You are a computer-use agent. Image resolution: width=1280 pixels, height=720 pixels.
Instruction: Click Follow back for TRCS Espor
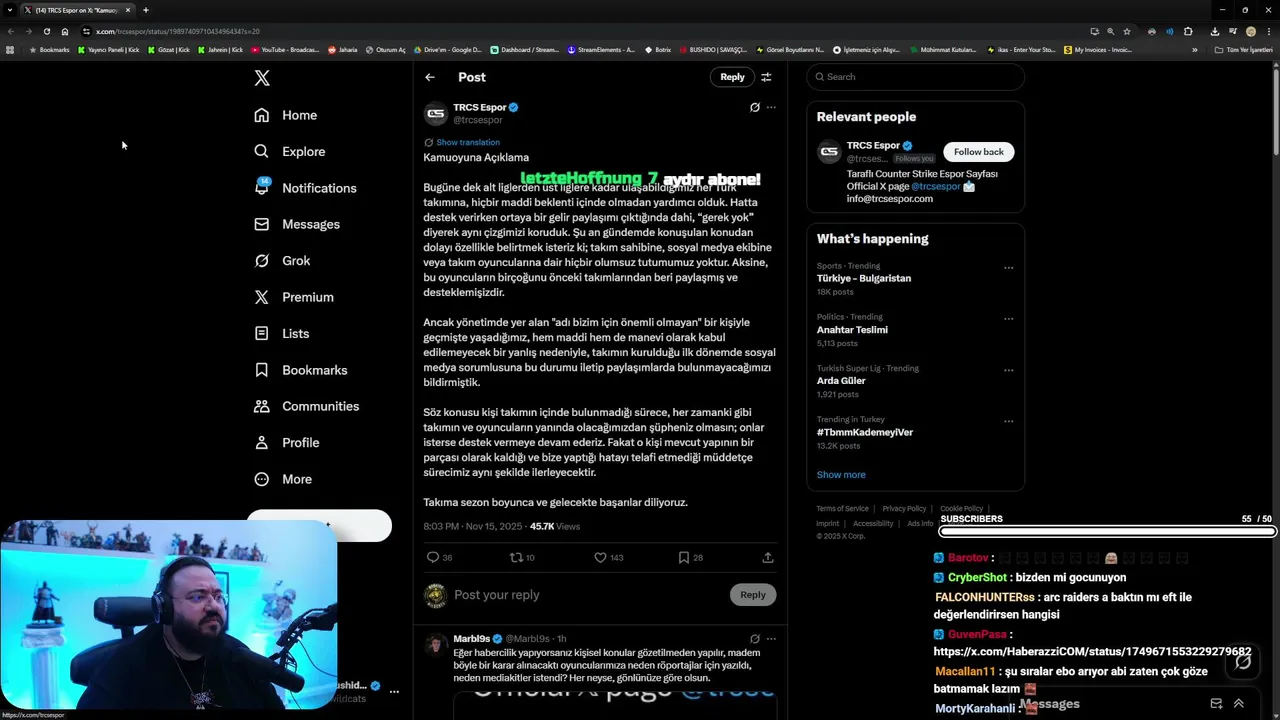pos(978,152)
